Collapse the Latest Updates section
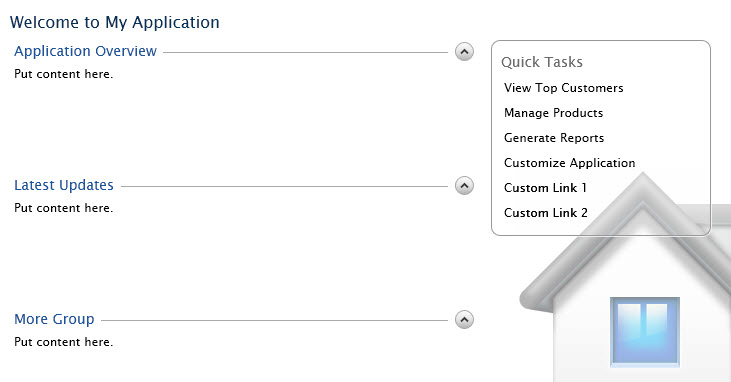This screenshot has width=731, height=382. click(x=464, y=186)
